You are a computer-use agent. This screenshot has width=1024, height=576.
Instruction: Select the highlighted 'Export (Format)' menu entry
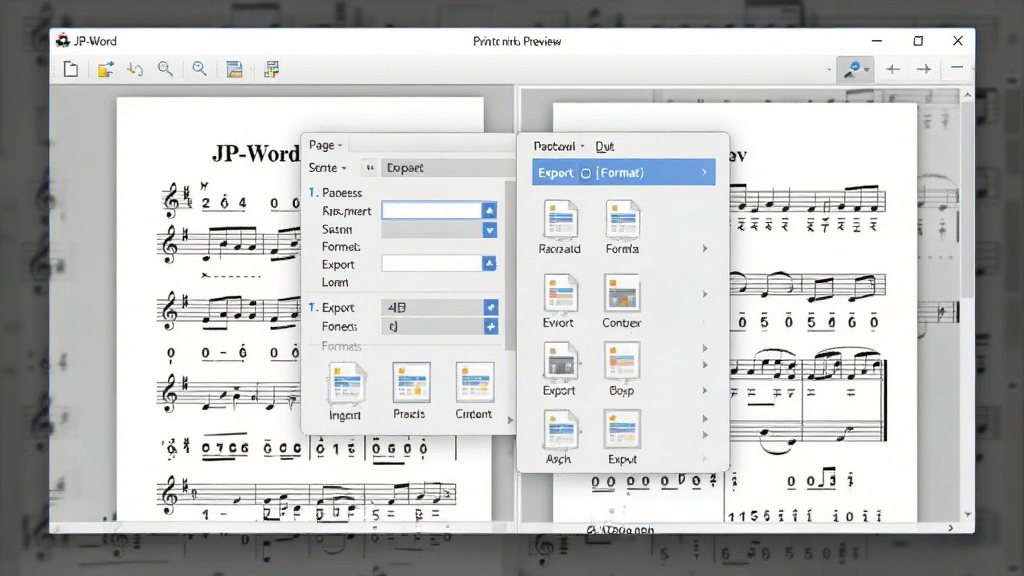[x=624, y=172]
